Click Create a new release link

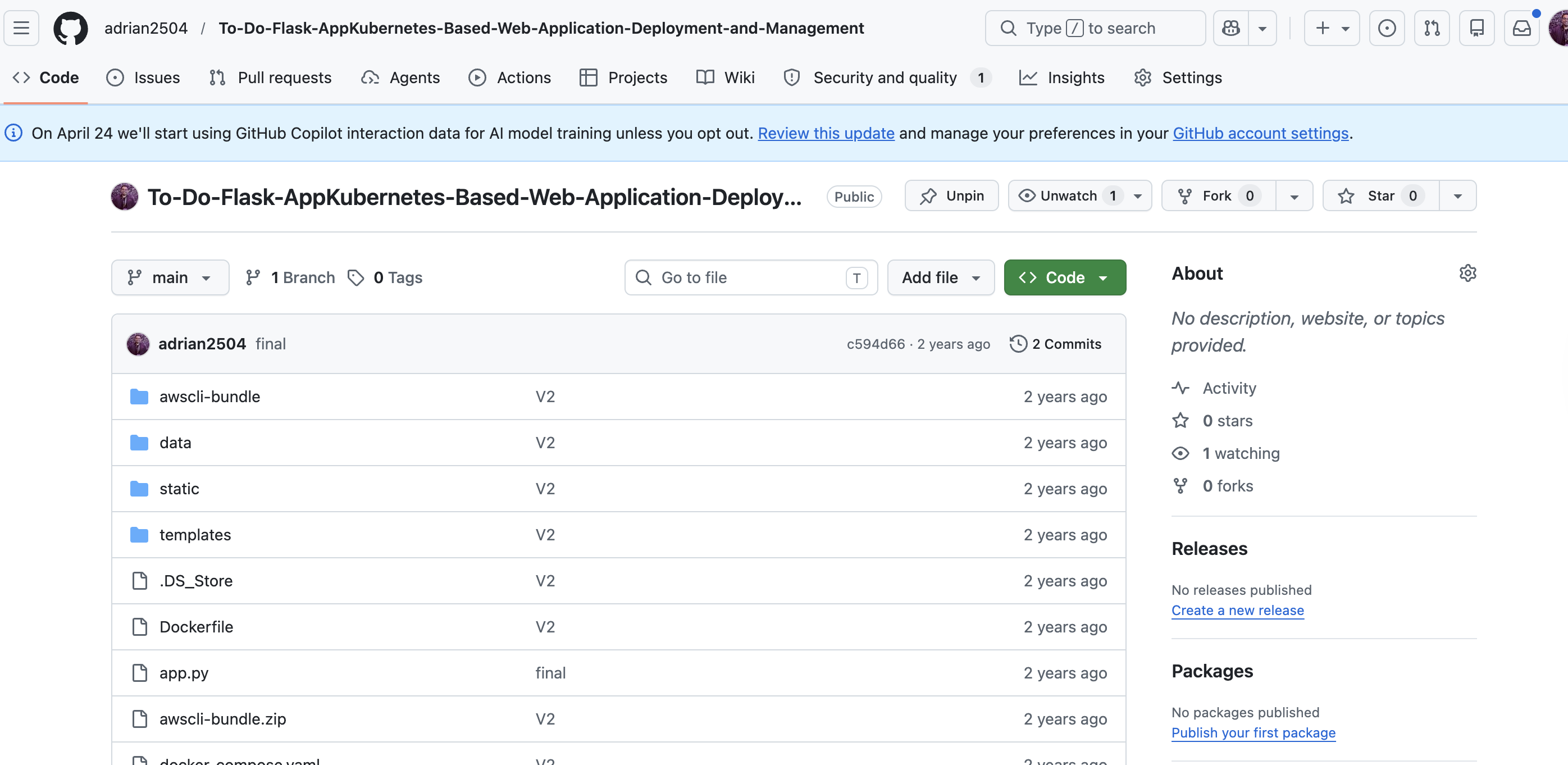click(x=1237, y=610)
